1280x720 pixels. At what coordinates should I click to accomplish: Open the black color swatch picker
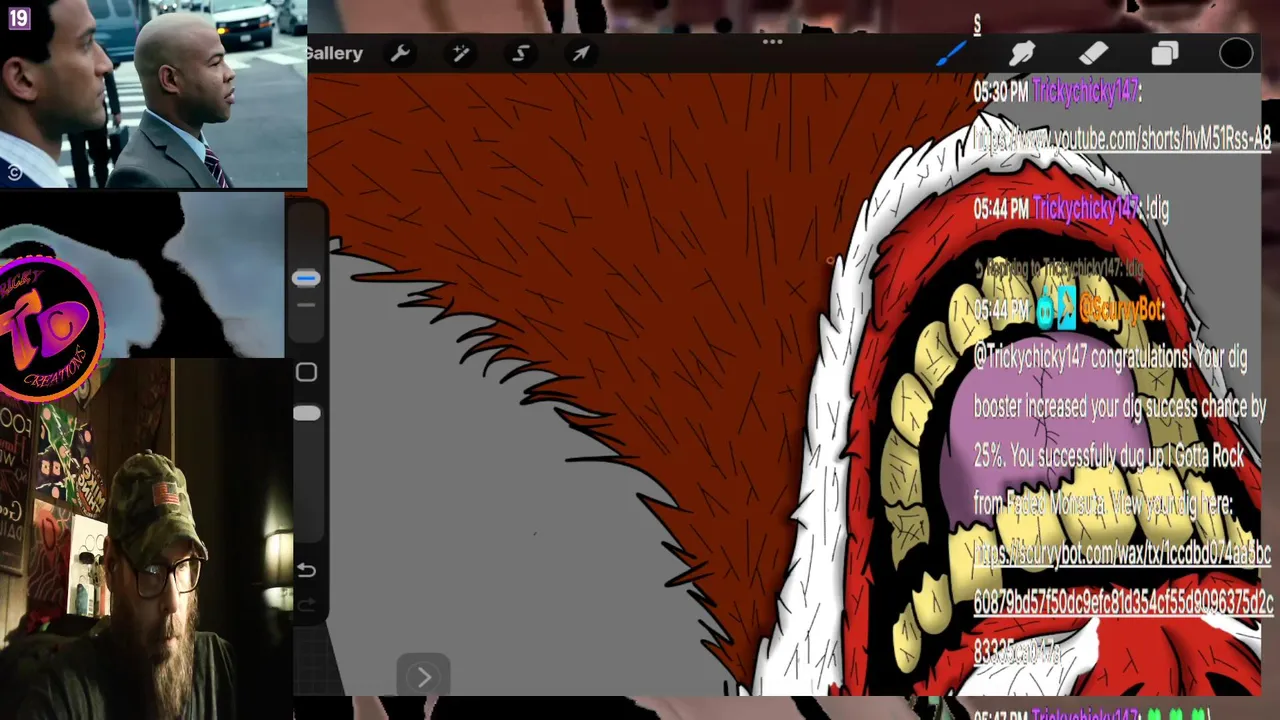[x=1236, y=54]
